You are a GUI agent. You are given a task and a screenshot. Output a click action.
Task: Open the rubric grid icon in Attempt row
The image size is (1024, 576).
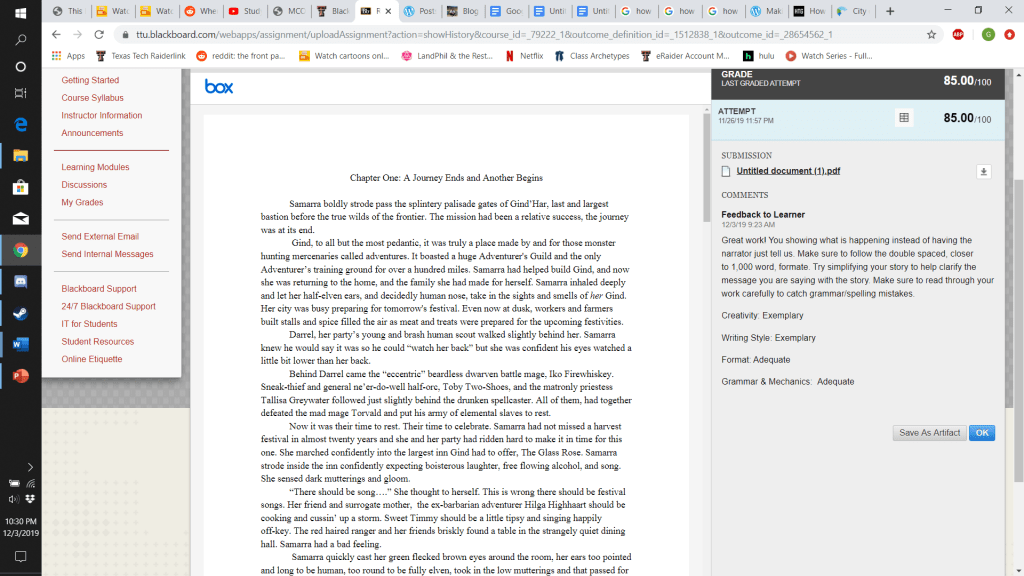(904, 118)
